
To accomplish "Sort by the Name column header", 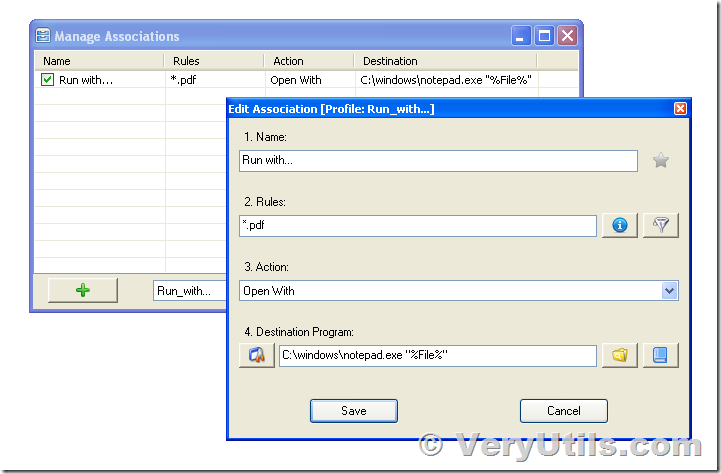I will [99, 61].
